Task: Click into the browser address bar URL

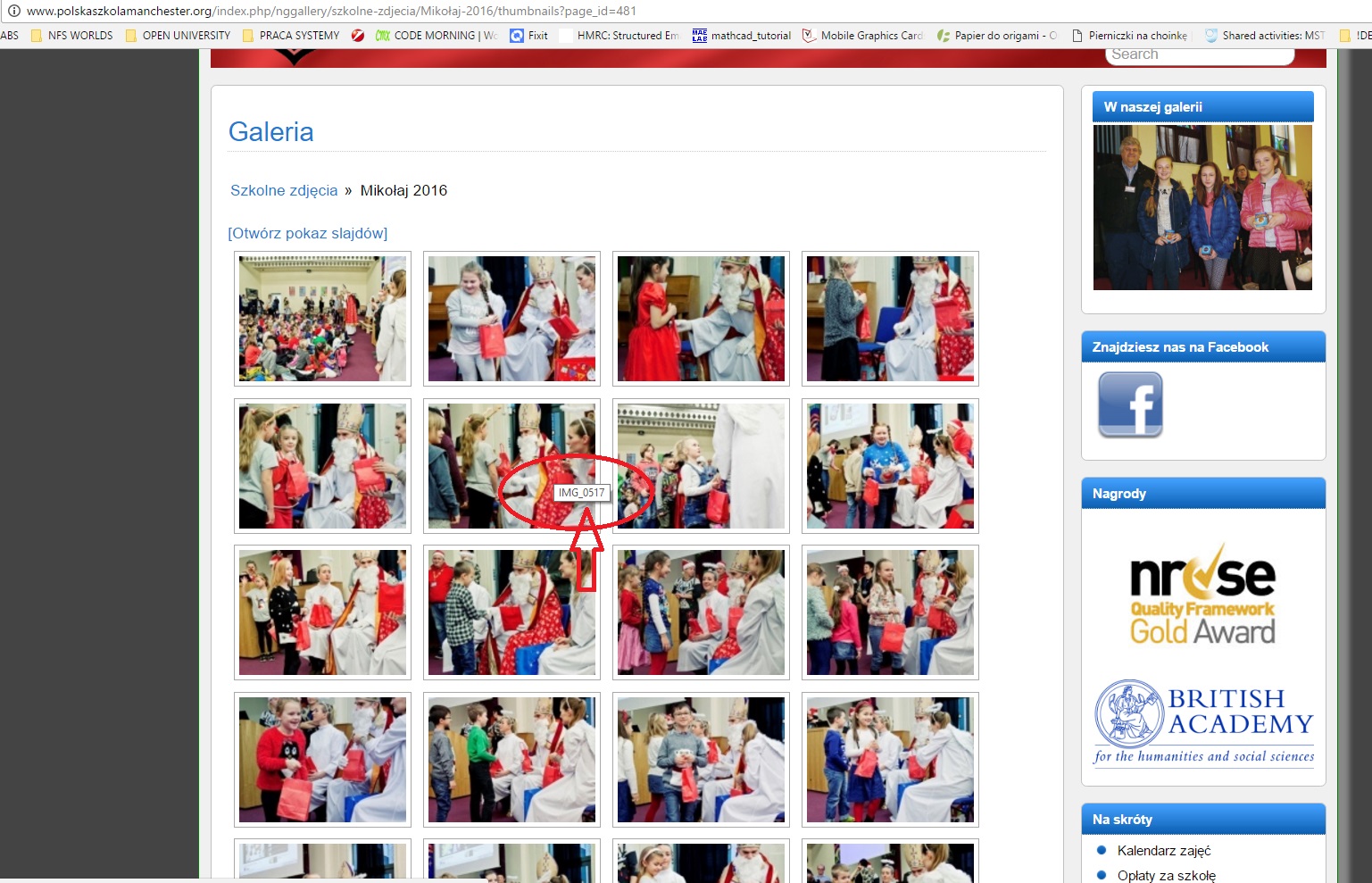Action: point(331,11)
